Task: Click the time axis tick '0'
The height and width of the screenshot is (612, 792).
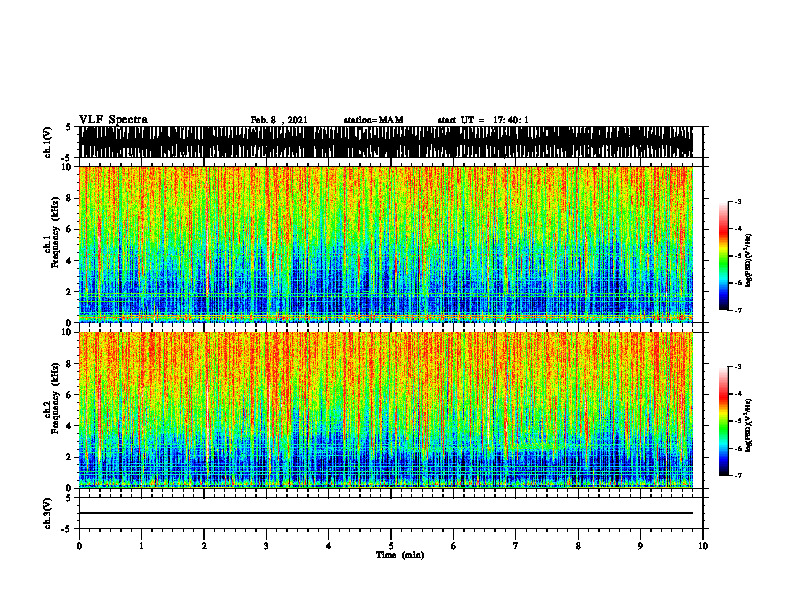Action: pyautogui.click(x=79, y=546)
